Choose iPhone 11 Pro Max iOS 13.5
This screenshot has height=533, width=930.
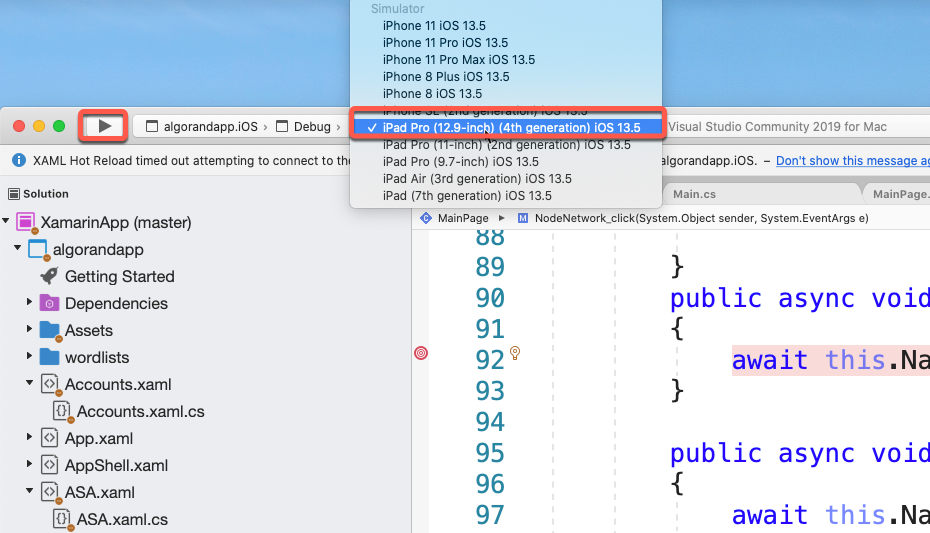(458, 59)
